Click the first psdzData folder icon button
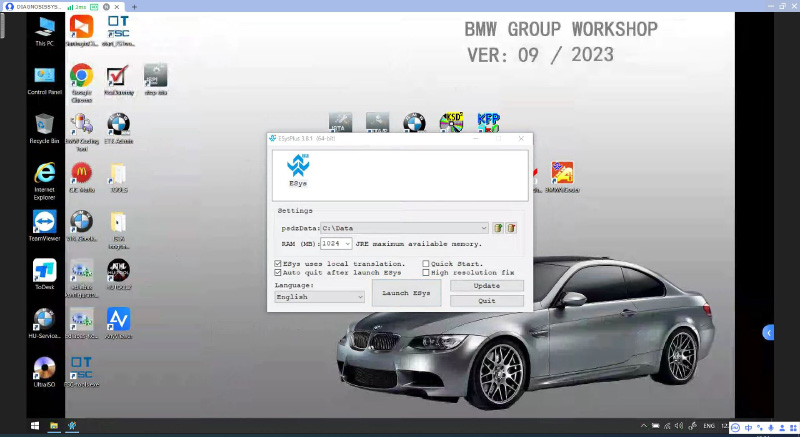This screenshot has width=800, height=437. pyautogui.click(x=498, y=228)
